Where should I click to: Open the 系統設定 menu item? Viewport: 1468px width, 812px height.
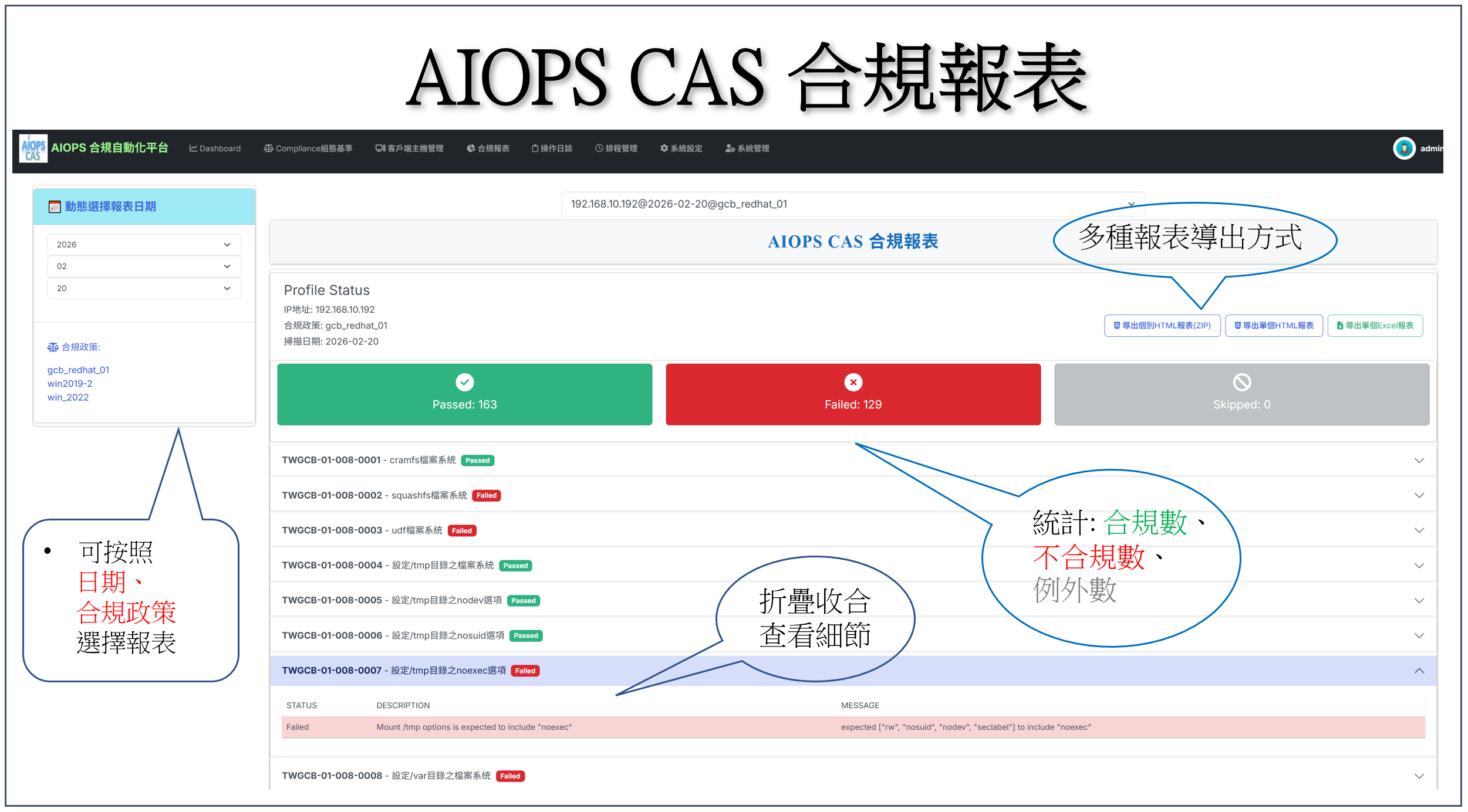(x=681, y=148)
